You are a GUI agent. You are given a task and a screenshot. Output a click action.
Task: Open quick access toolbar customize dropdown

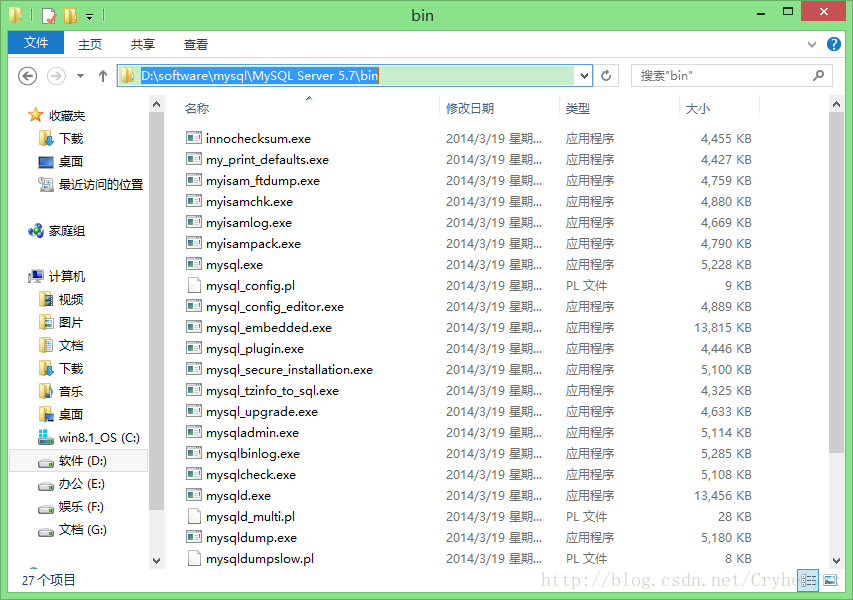tap(90, 17)
